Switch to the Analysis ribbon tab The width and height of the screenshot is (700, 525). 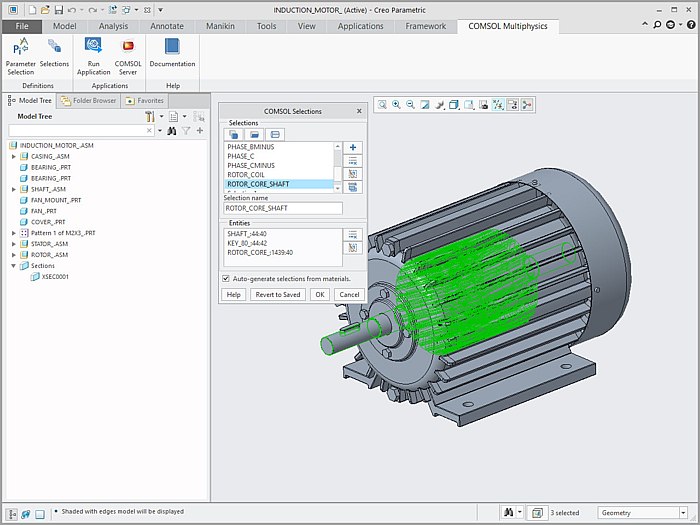coord(113,26)
